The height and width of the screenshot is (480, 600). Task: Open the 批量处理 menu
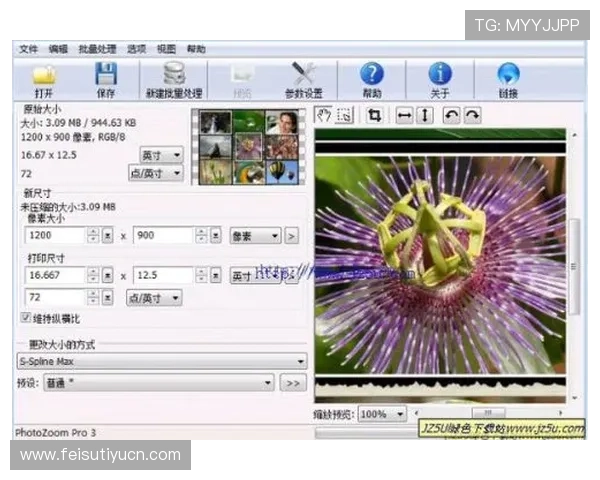(98, 49)
